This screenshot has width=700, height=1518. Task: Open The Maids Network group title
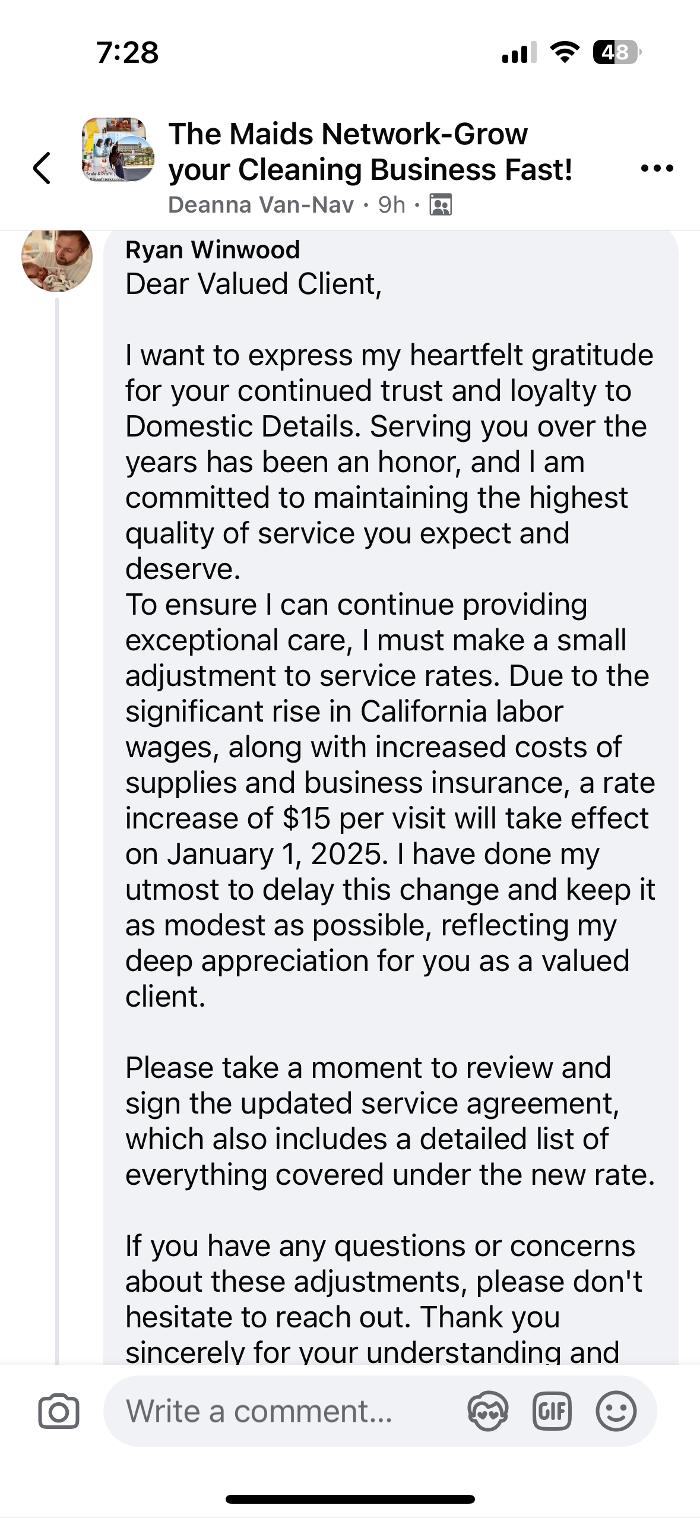pos(370,151)
